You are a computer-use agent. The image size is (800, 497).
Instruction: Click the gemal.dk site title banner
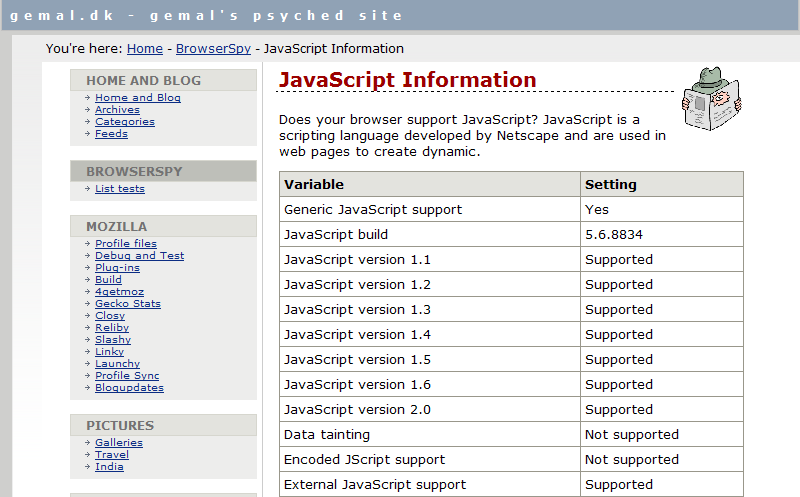[x=206, y=15]
